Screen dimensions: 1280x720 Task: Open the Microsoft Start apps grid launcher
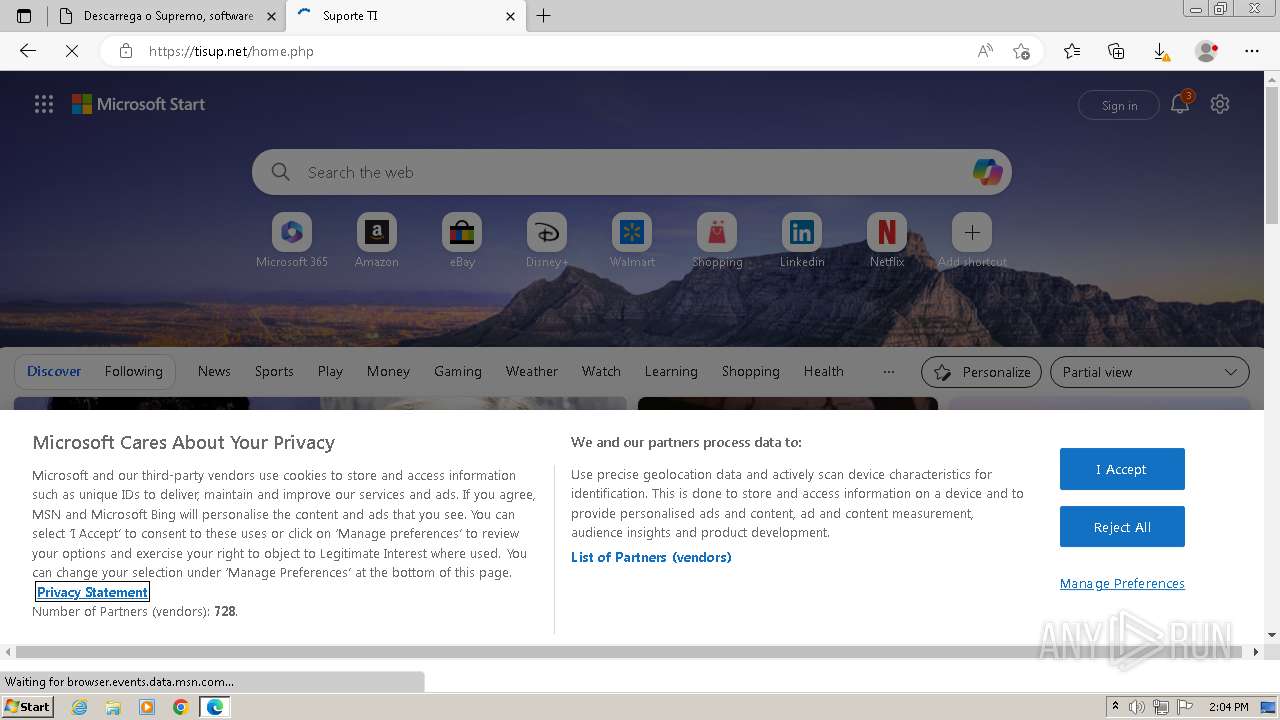pos(44,104)
